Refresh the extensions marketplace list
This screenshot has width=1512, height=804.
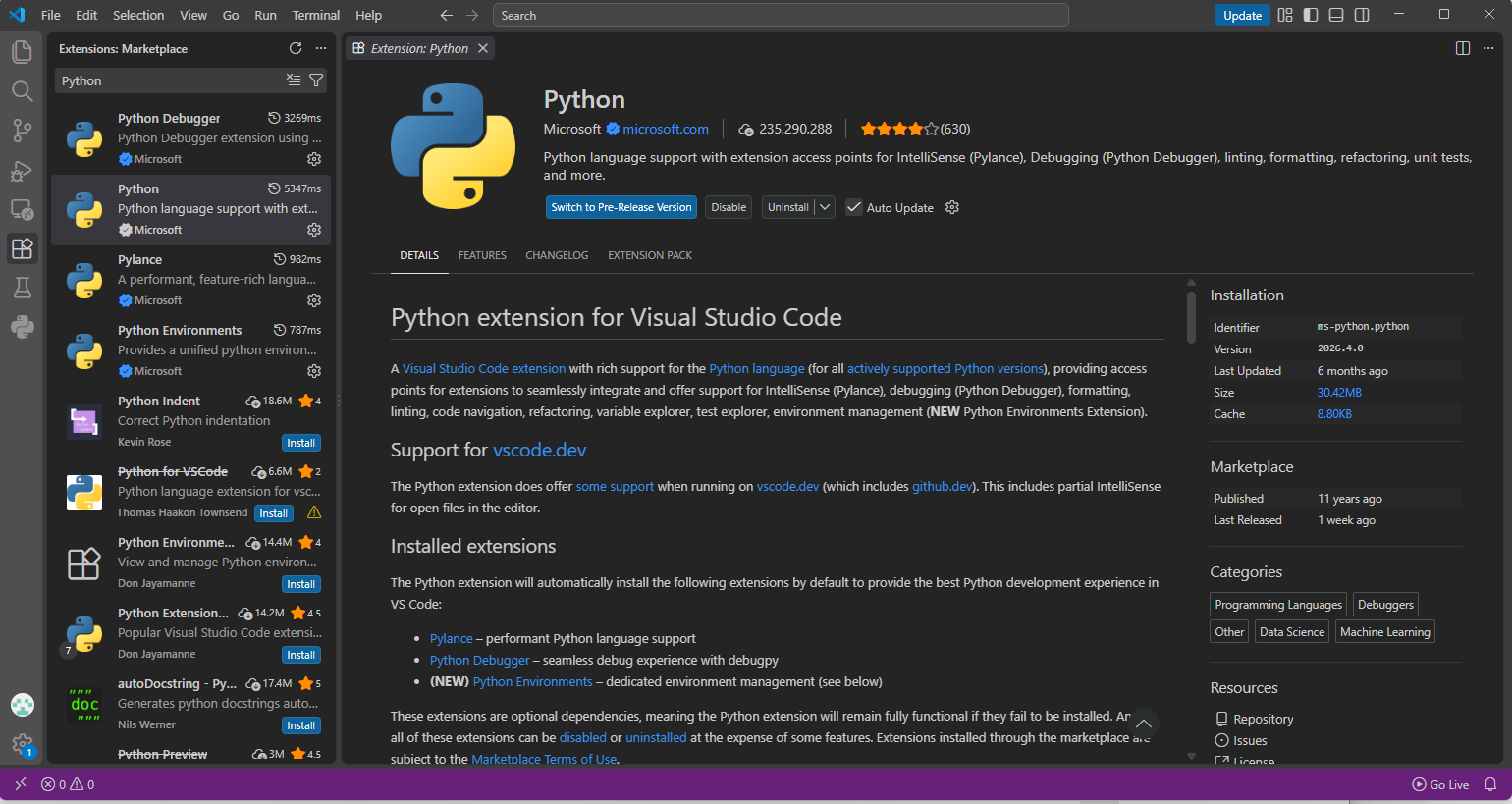pos(296,48)
